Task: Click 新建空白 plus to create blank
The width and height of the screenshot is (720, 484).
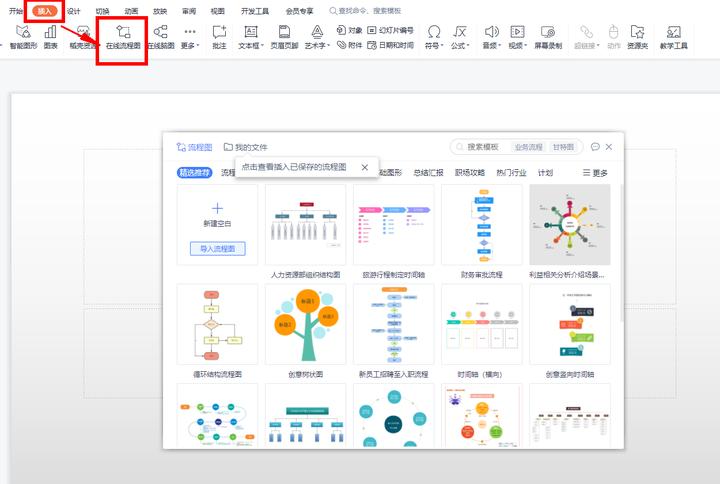Action: 217,208
